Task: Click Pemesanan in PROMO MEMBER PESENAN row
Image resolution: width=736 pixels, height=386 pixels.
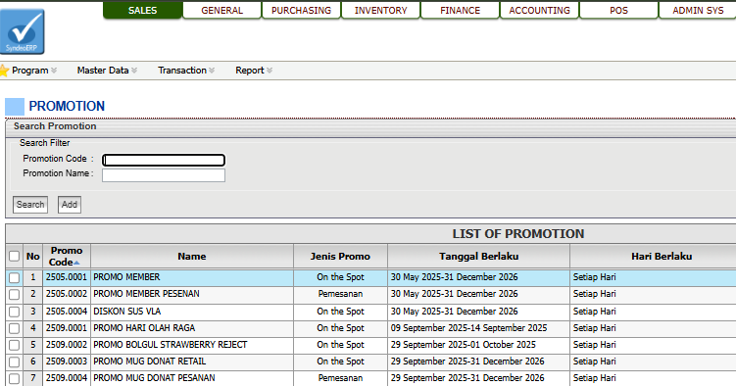Action: tap(340, 294)
